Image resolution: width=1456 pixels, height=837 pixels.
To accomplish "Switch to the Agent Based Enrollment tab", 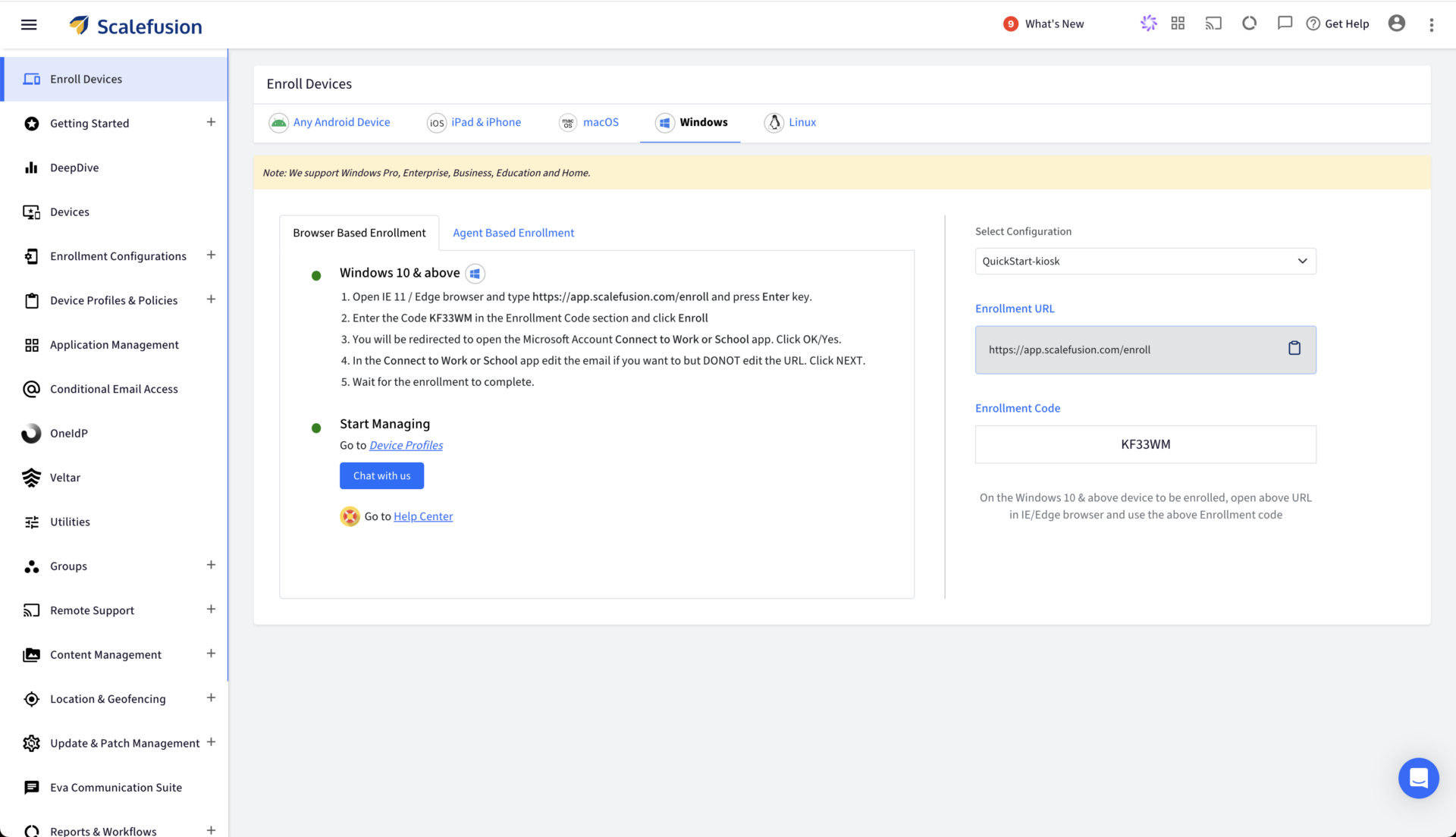I will tap(513, 232).
